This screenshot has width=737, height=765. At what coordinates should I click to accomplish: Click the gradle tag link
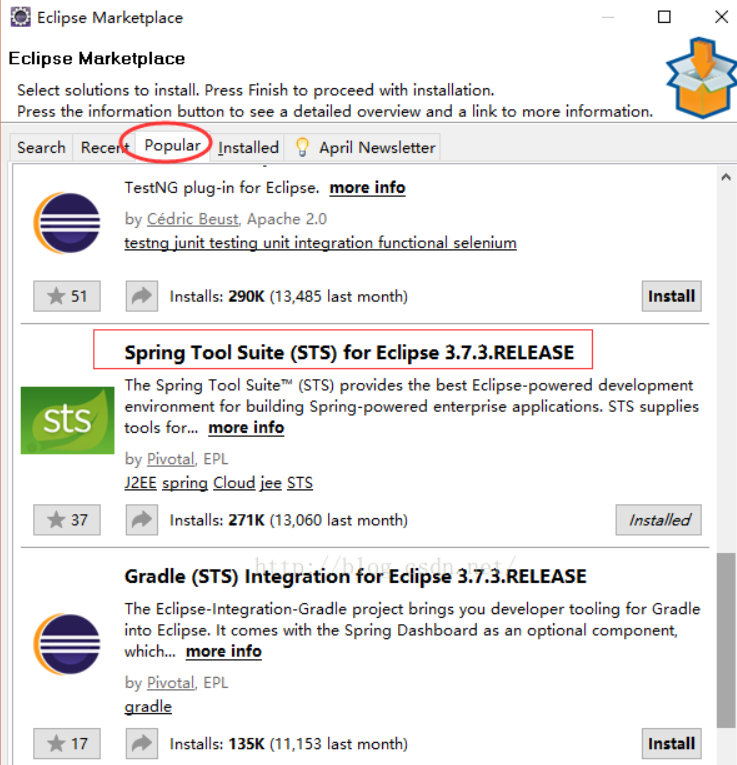coord(148,706)
